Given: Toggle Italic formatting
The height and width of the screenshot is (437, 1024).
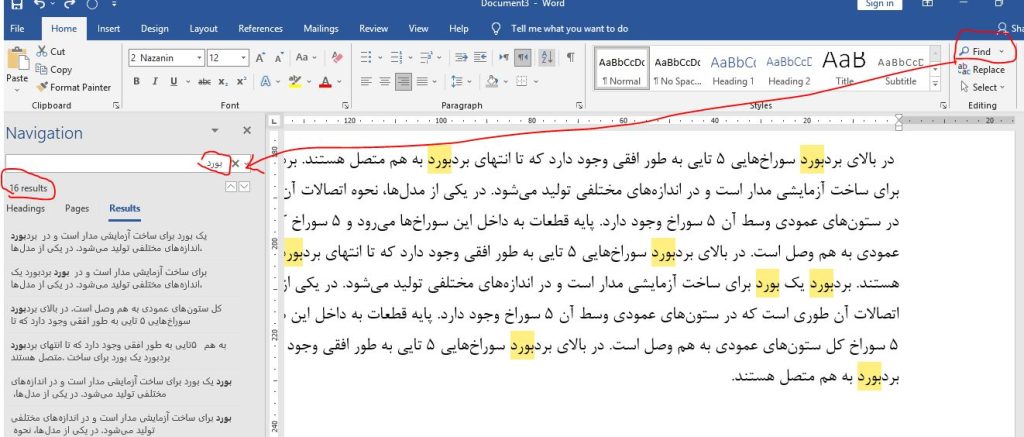Looking at the screenshot, I should [155, 82].
